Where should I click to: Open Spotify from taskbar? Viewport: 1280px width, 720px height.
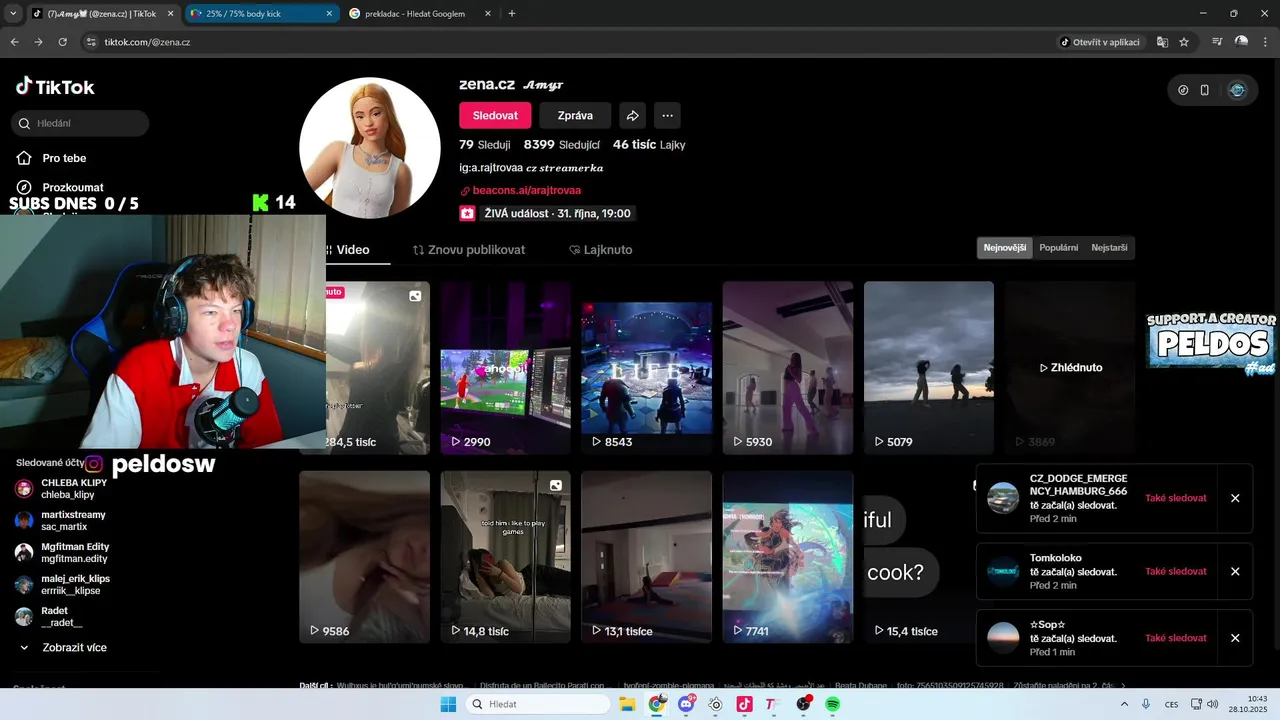832,704
